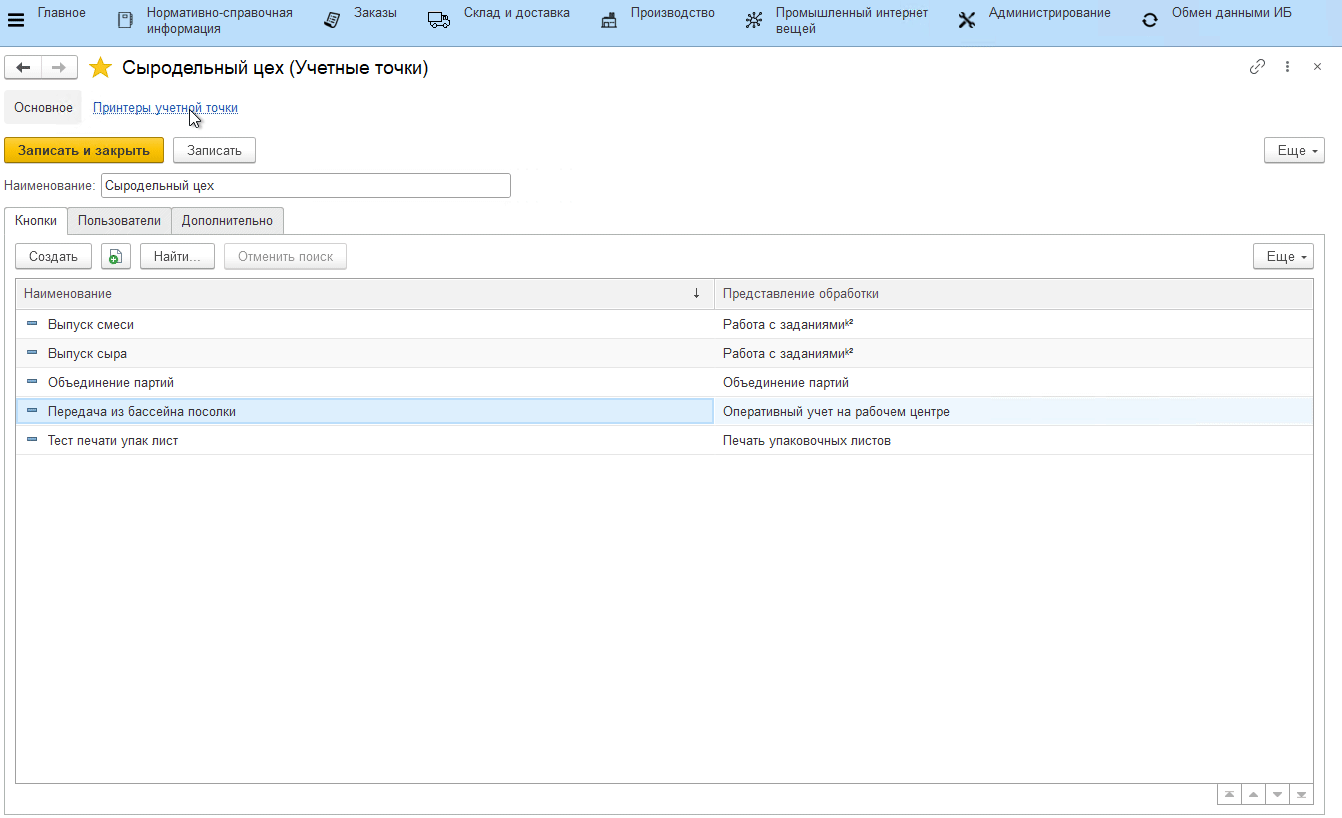This screenshot has height=818, width=1342.
Task: Click the Наименование input field
Action: pos(305,186)
